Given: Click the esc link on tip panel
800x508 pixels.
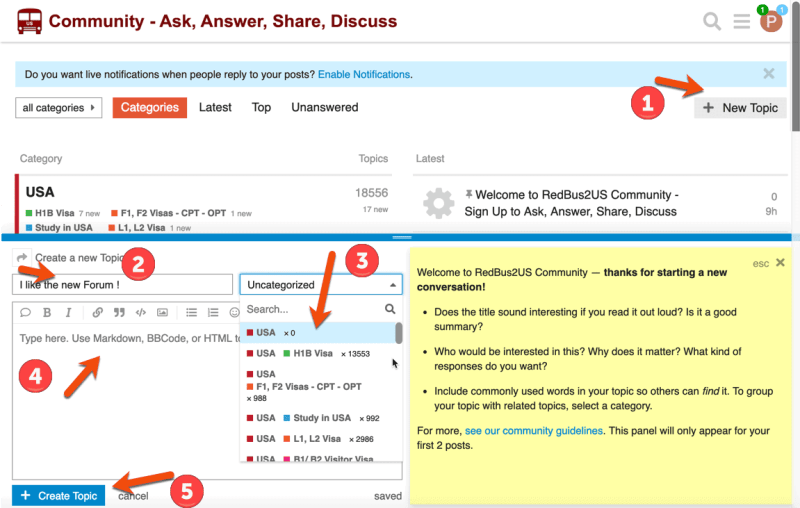Looking at the screenshot, I should [761, 264].
